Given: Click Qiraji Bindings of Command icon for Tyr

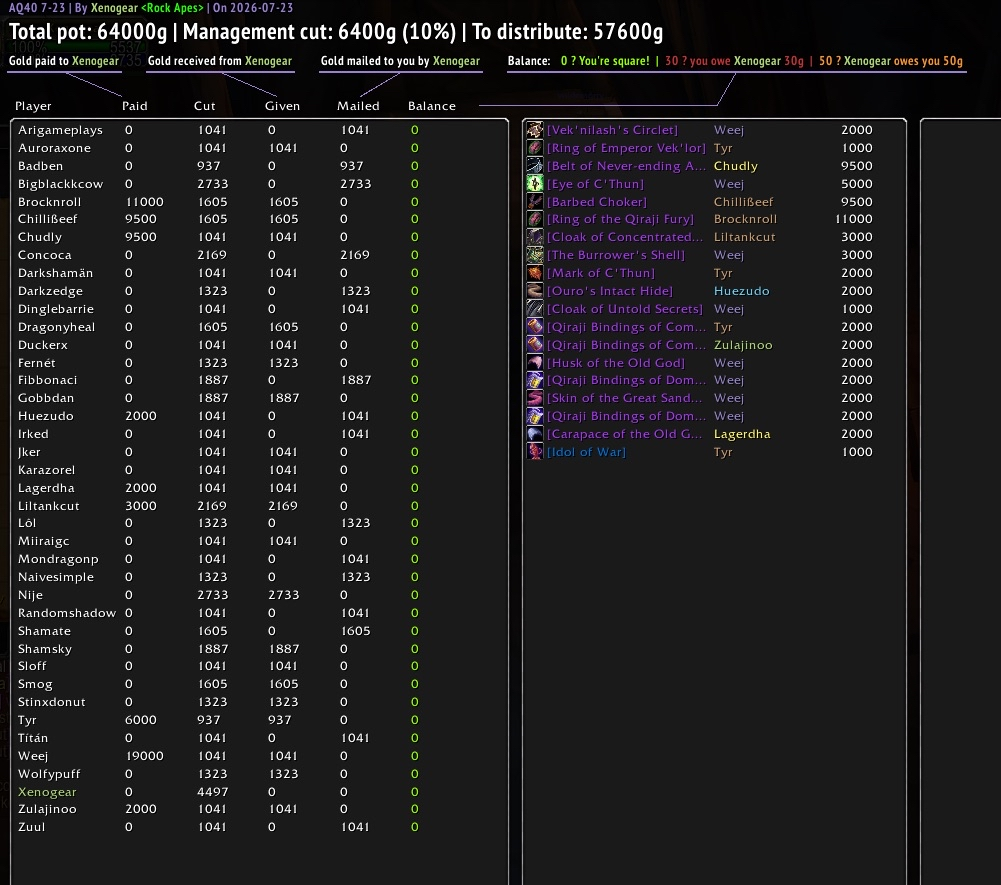Looking at the screenshot, I should 534,326.
